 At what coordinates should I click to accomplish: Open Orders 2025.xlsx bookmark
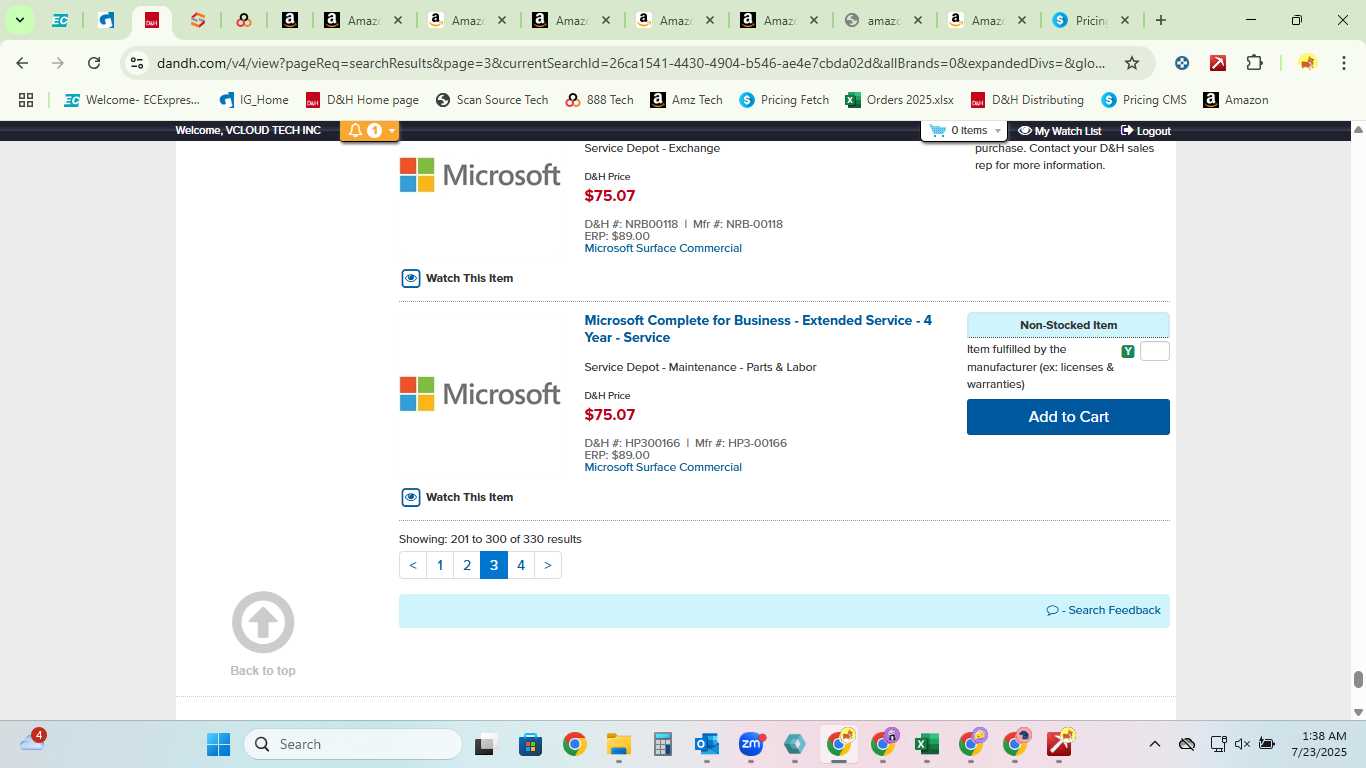pyautogui.click(x=899, y=100)
